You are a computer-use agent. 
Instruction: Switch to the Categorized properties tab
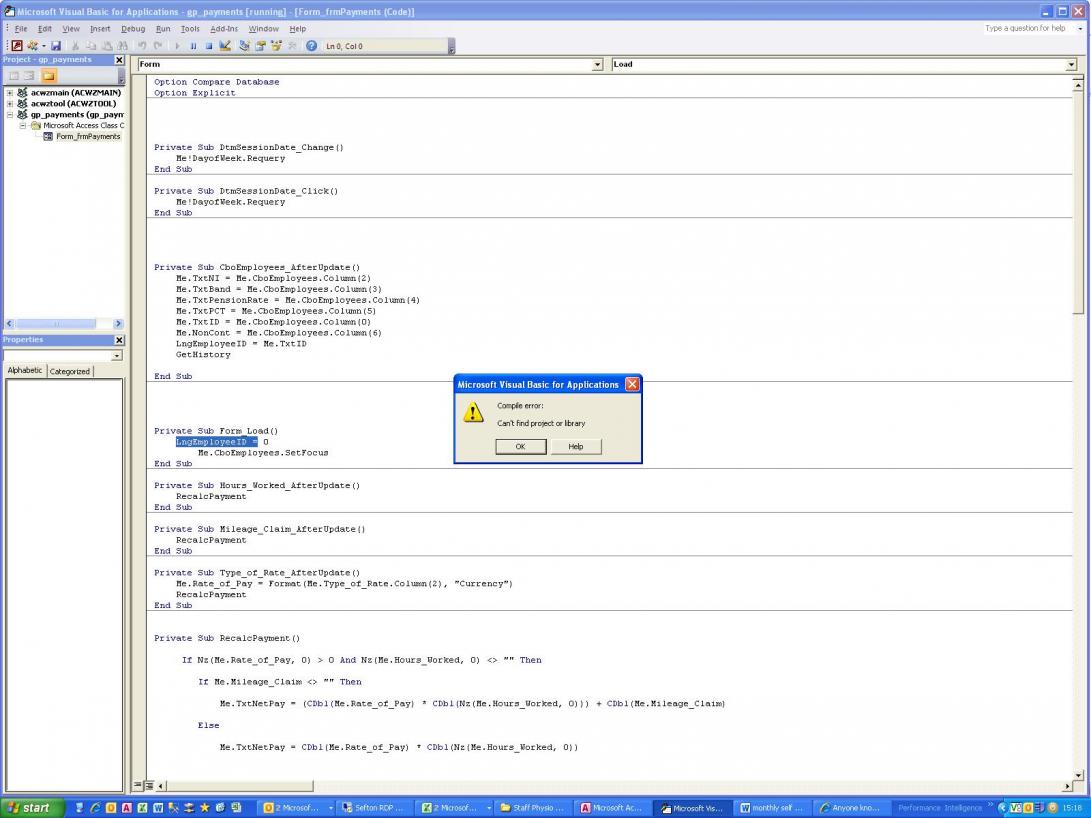70,371
